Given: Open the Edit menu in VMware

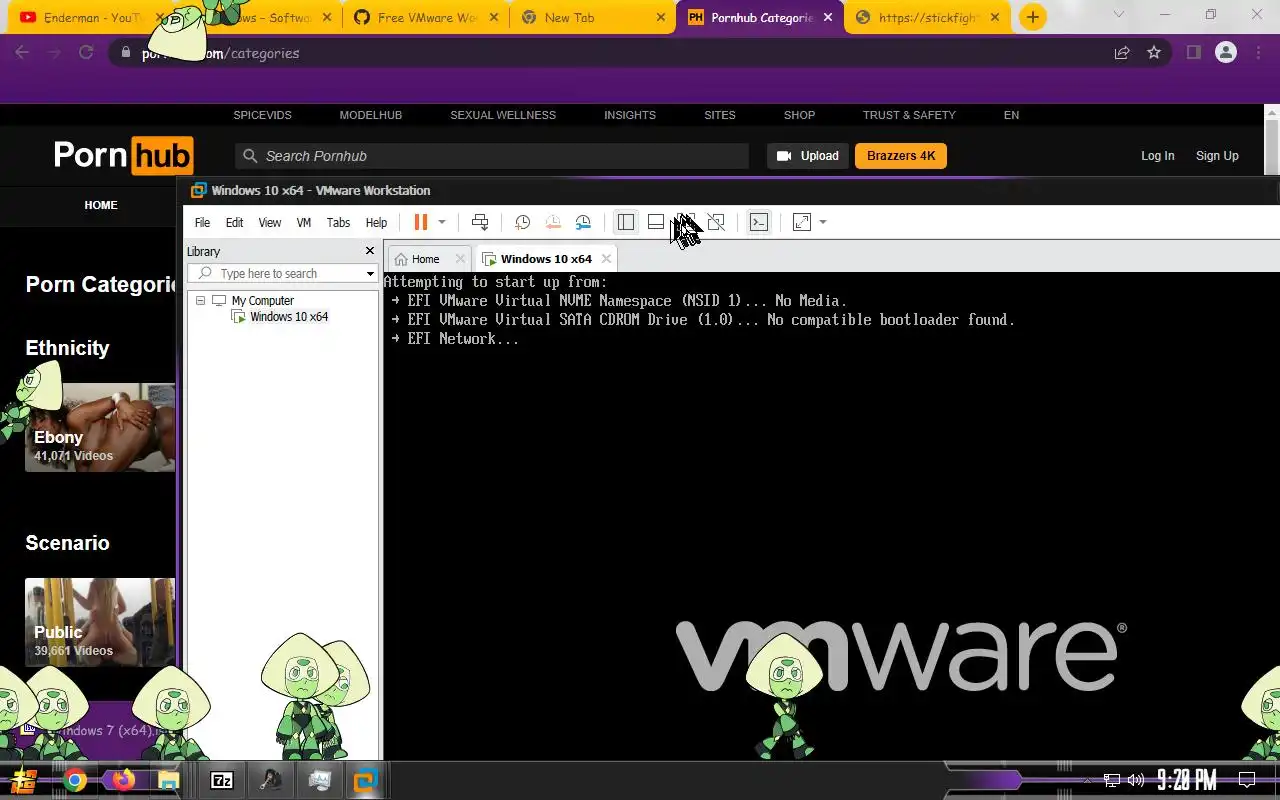Looking at the screenshot, I should point(234,223).
